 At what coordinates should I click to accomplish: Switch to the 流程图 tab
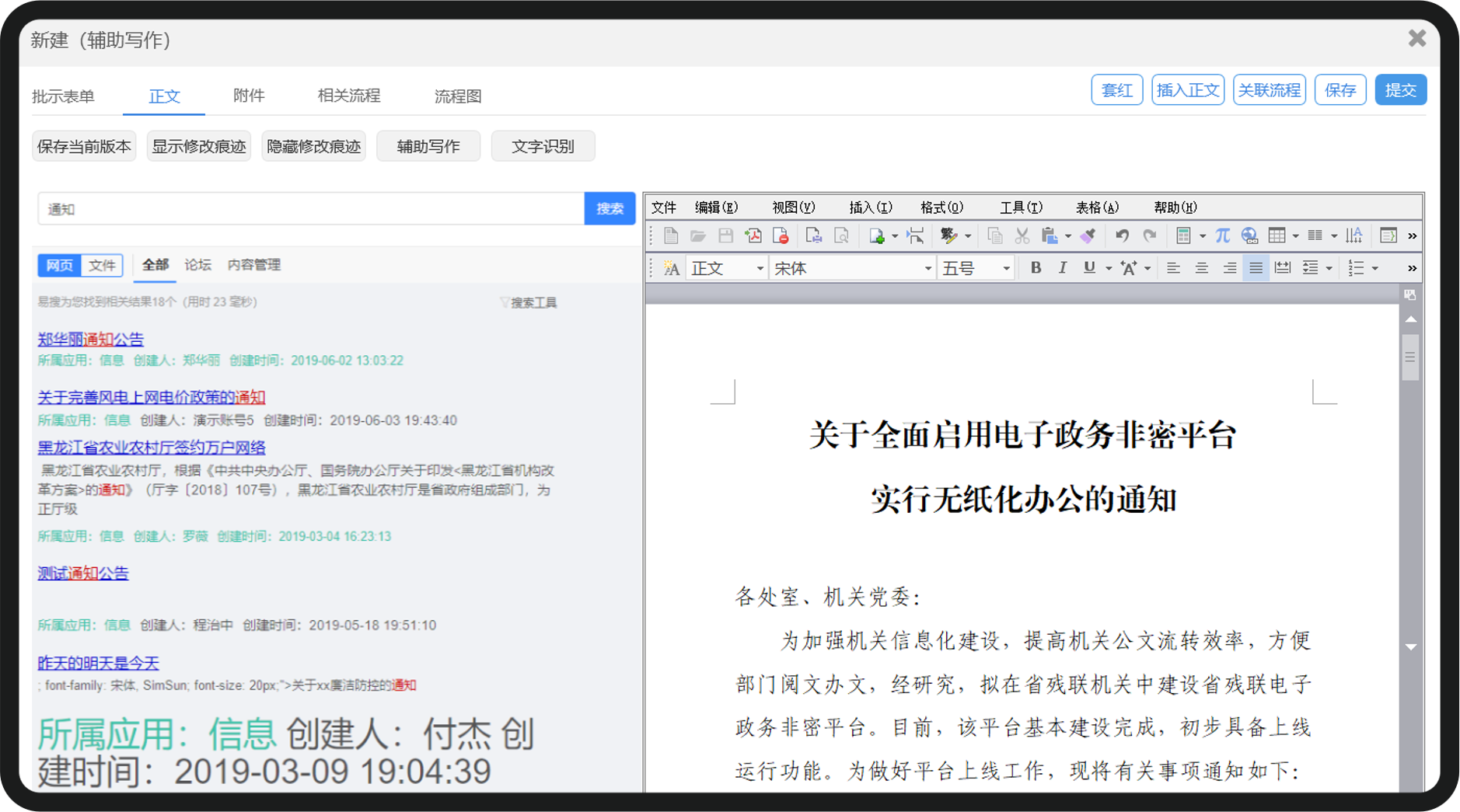coord(458,96)
